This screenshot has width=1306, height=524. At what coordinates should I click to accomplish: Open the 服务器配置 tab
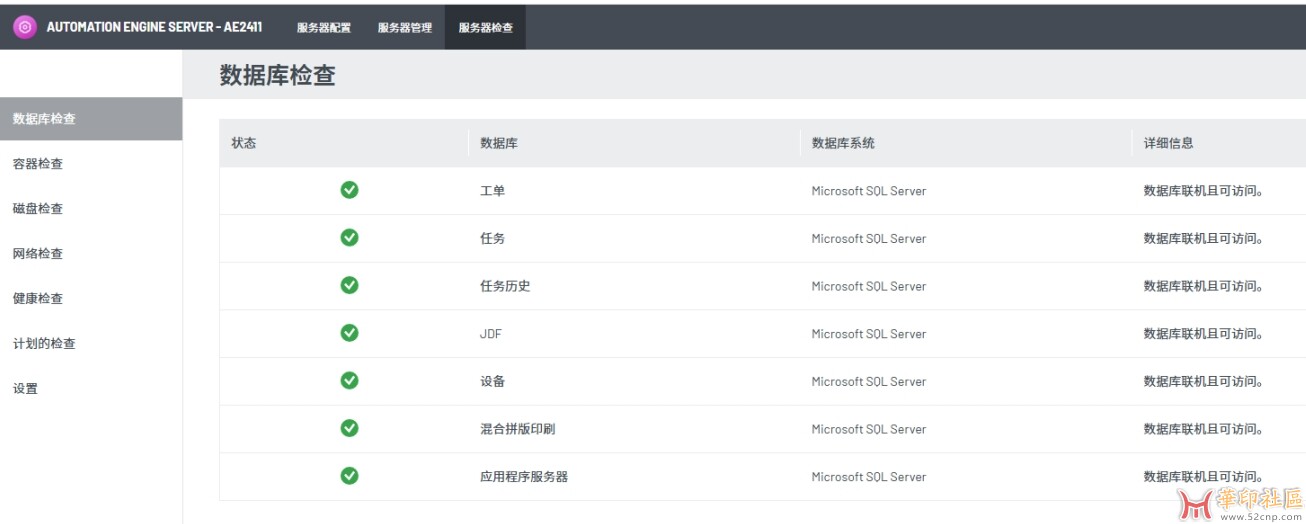(324, 28)
